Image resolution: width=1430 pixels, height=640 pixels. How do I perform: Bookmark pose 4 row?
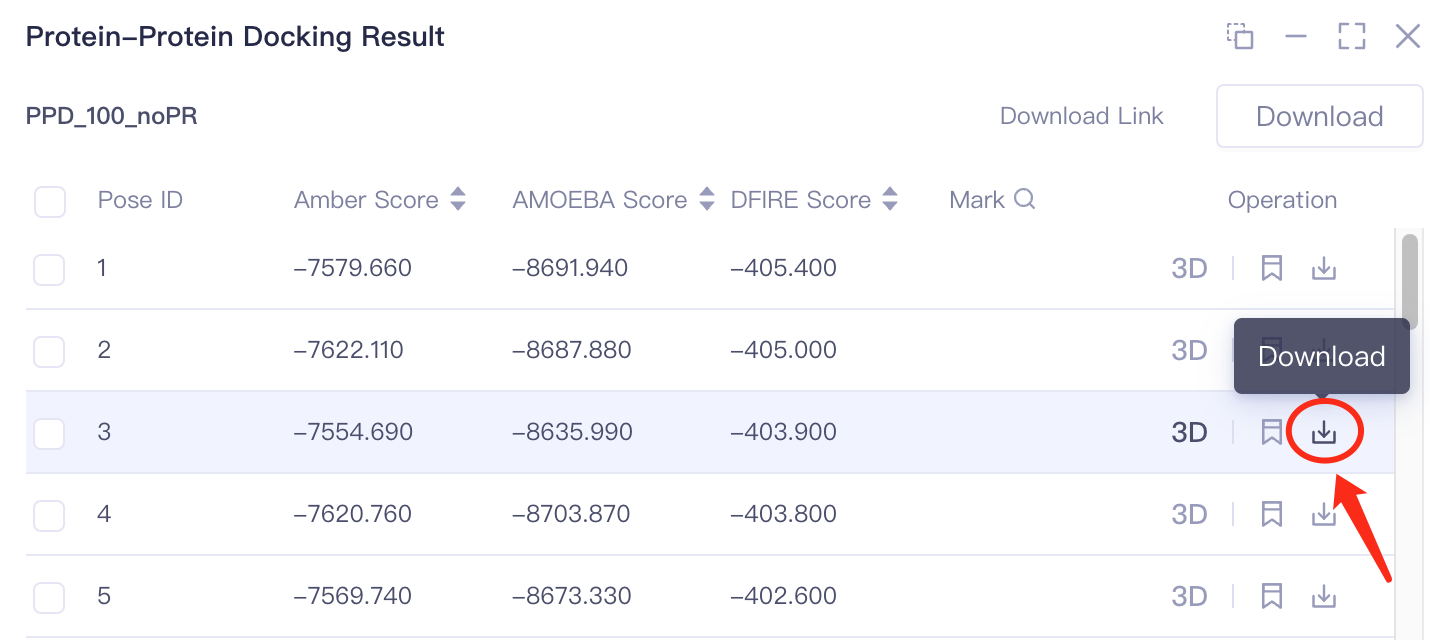point(1272,514)
